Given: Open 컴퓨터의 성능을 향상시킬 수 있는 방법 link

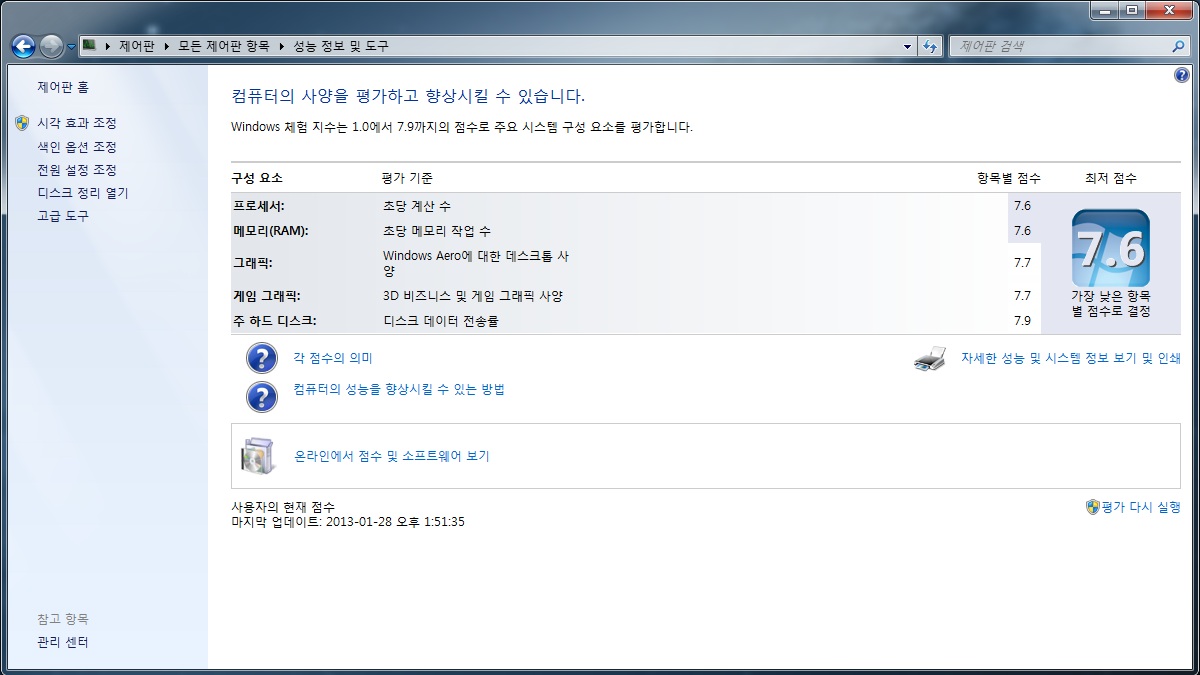Looking at the screenshot, I should pos(399,389).
